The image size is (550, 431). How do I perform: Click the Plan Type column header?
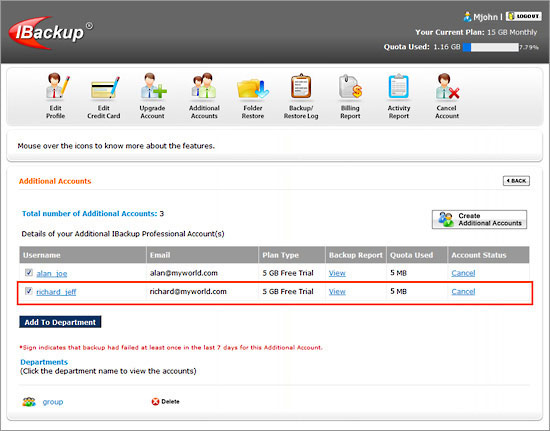click(292, 255)
